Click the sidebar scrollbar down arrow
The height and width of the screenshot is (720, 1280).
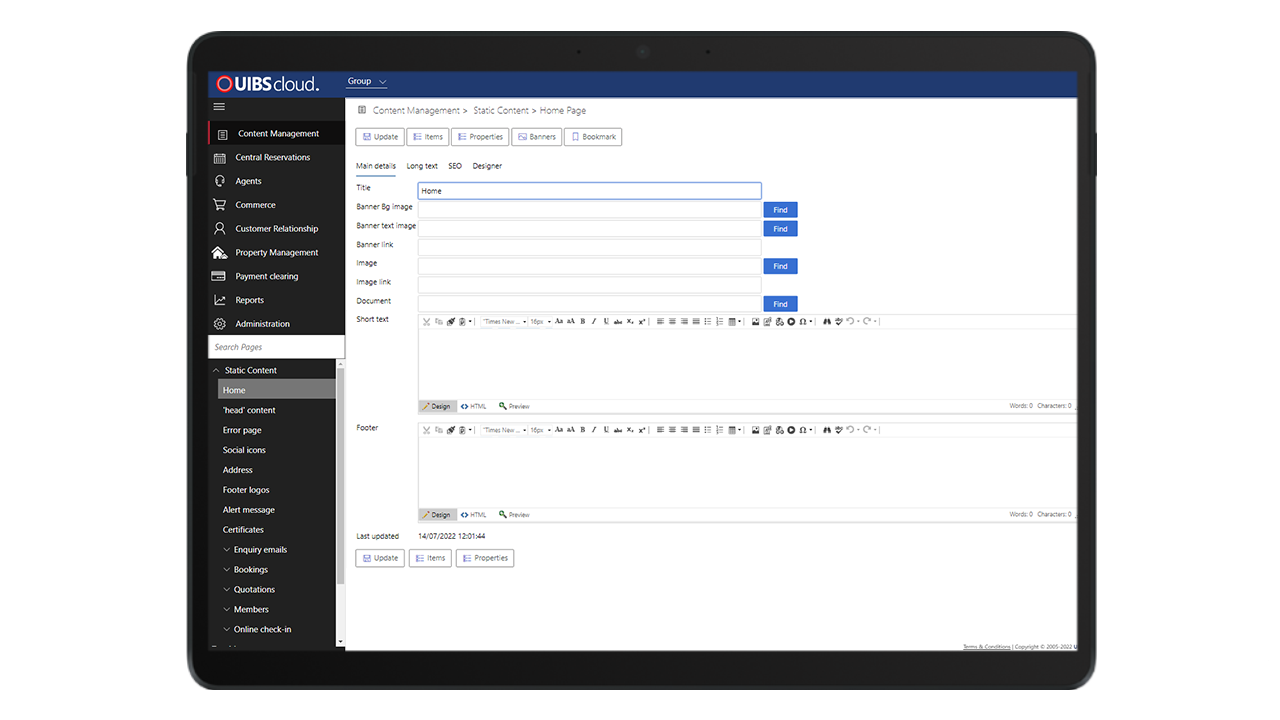click(x=341, y=641)
